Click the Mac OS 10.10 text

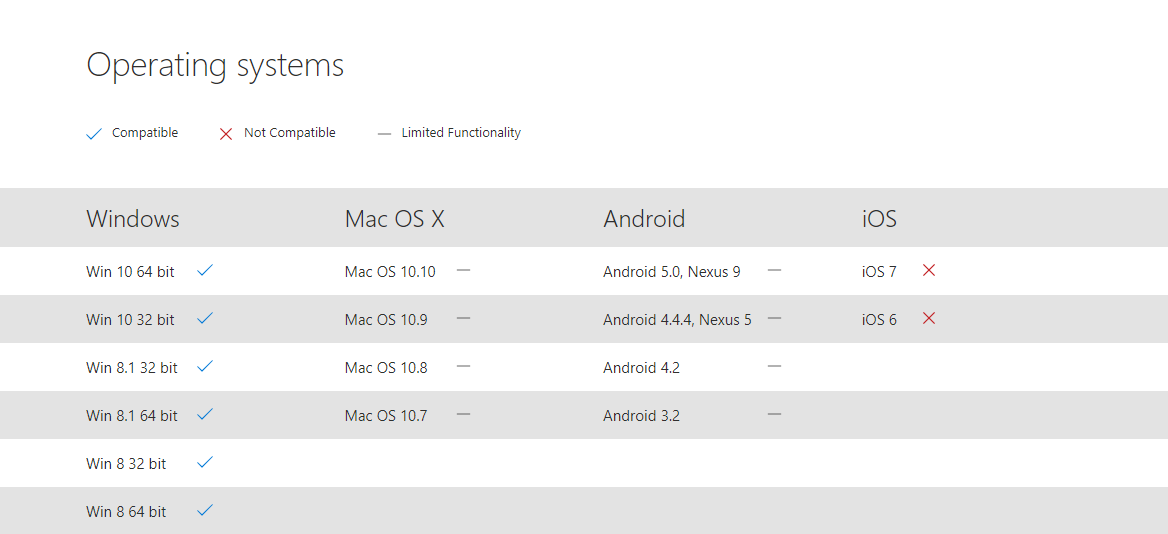(390, 272)
